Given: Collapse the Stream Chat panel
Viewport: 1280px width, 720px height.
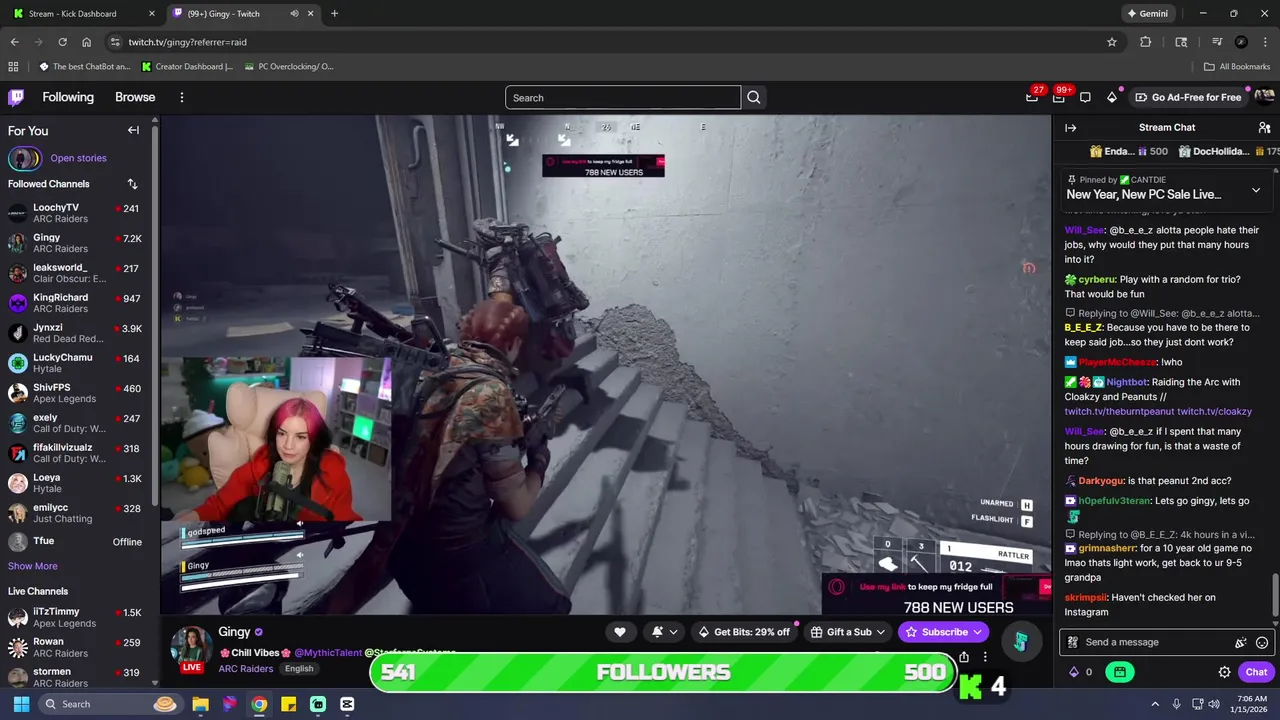Looking at the screenshot, I should coord(1070,128).
